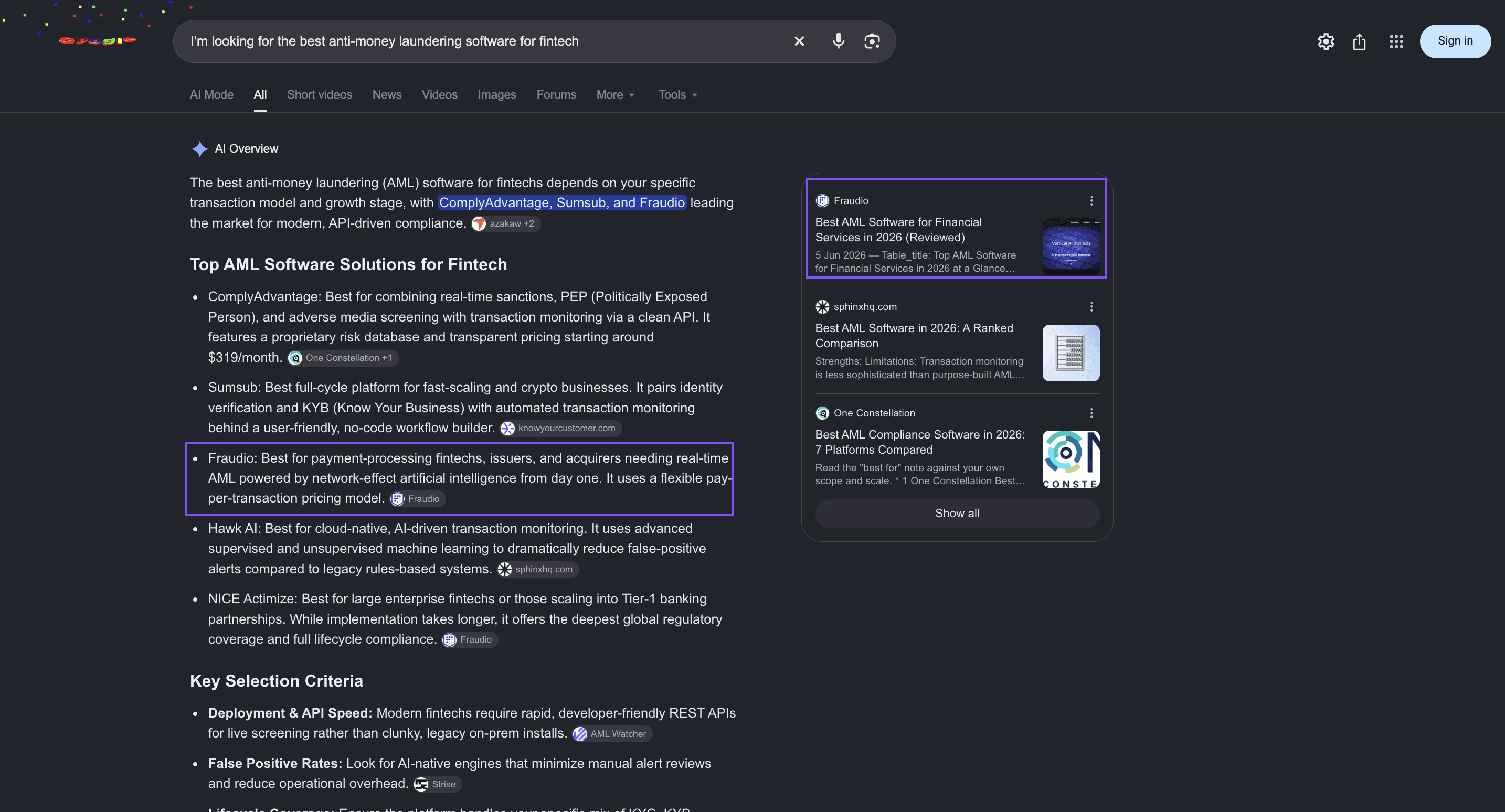Open 'Best AML Software for Financial Services' link
This screenshot has height=812, width=1505.
(898, 230)
